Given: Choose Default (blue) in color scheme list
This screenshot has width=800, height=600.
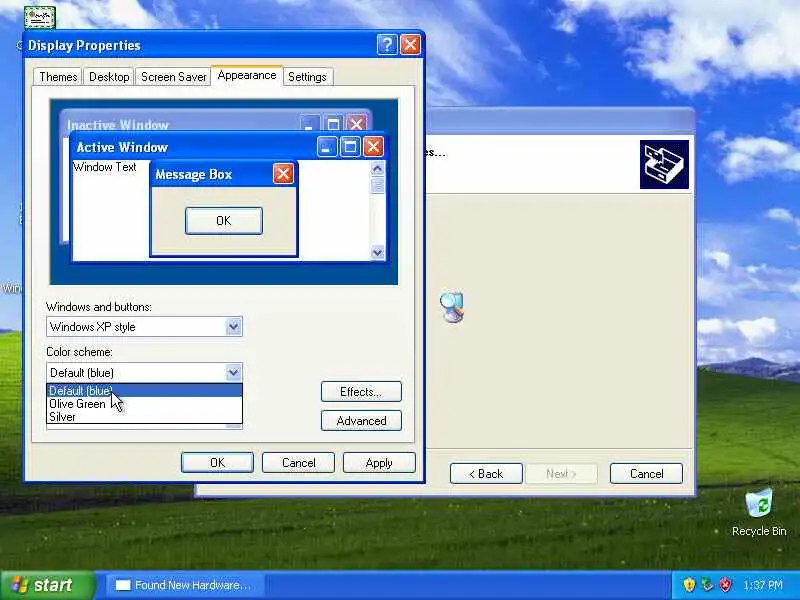Looking at the screenshot, I should click(144, 390).
